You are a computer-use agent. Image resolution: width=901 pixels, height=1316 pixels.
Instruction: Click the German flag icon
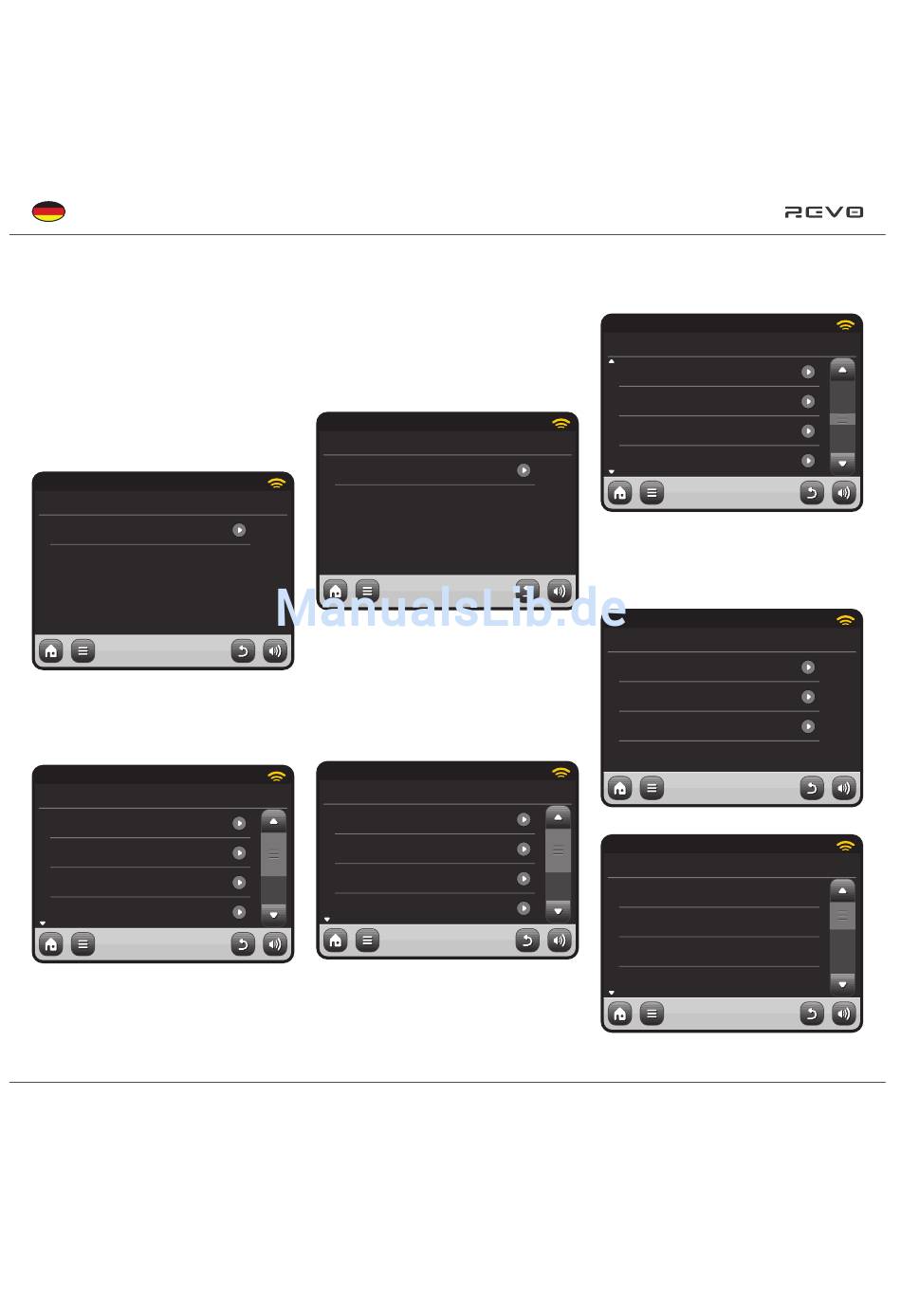48,211
